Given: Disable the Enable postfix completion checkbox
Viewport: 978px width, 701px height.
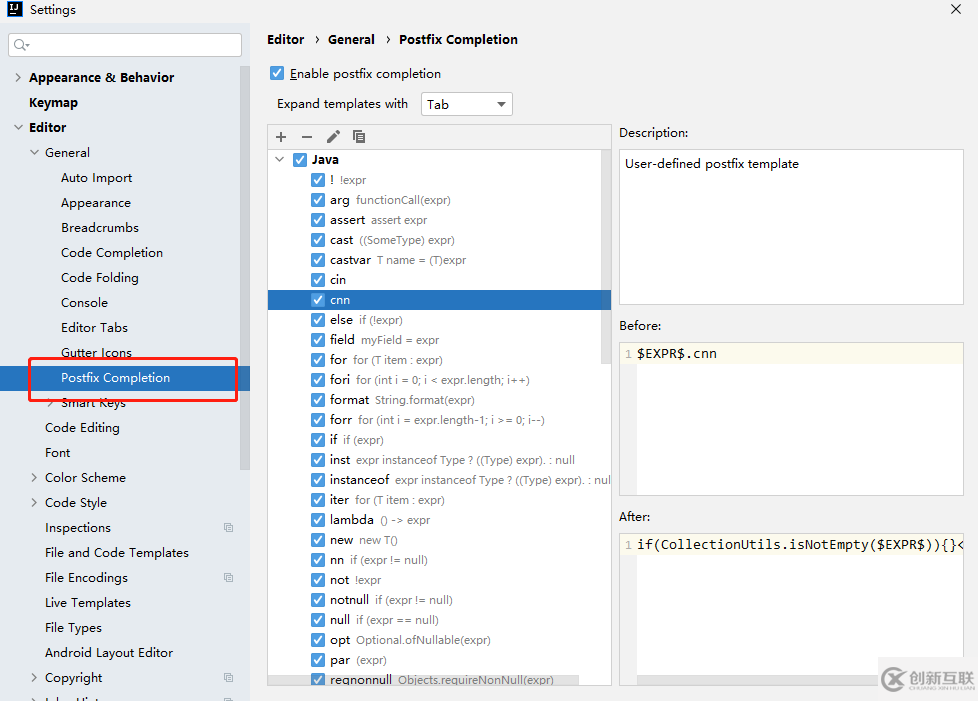Looking at the screenshot, I should [277, 74].
